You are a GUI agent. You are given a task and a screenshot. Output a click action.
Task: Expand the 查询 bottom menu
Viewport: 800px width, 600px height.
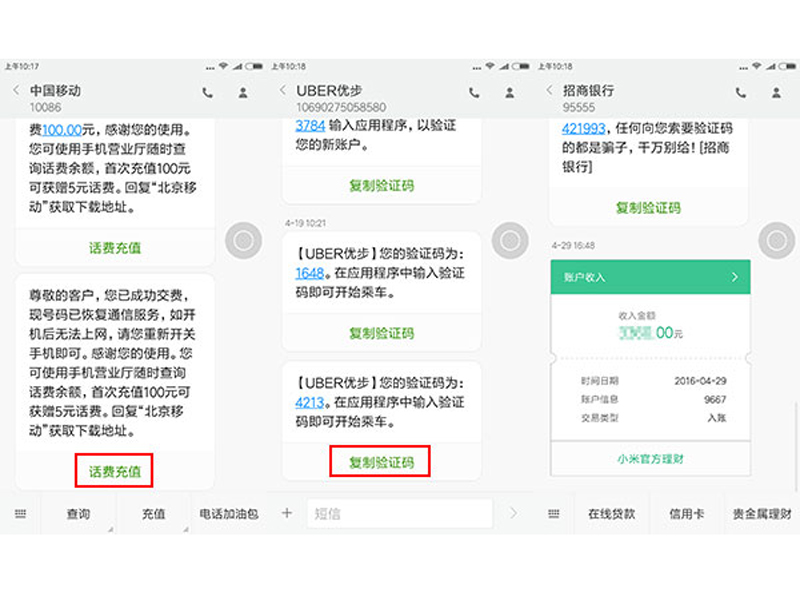pos(79,514)
